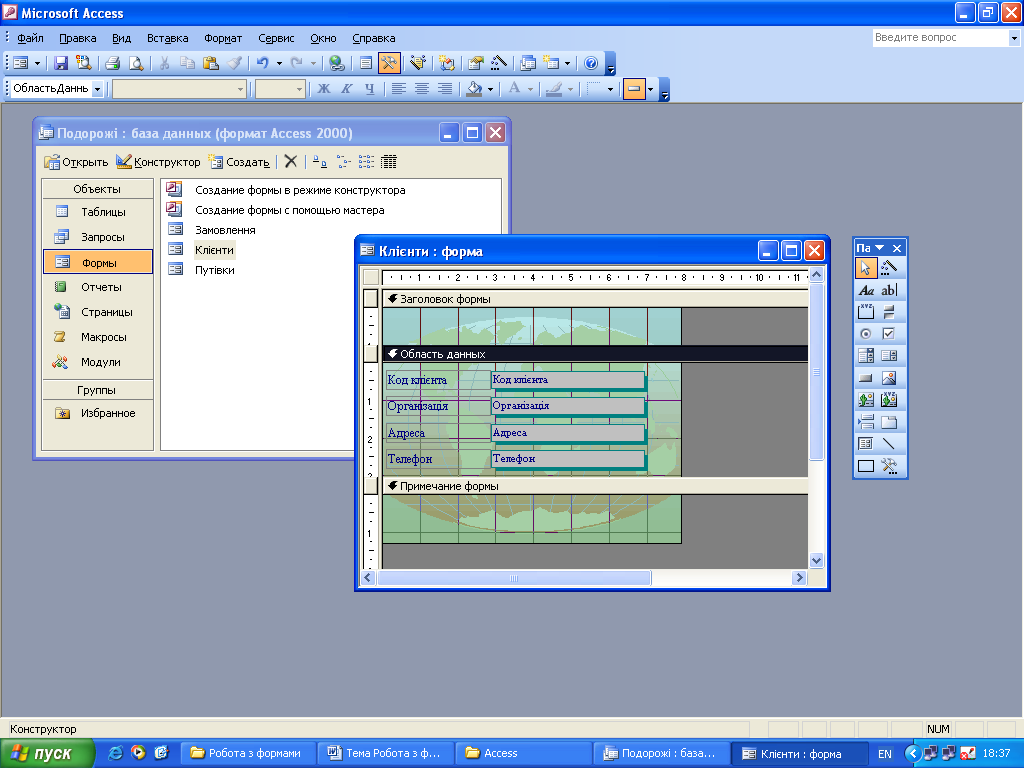This screenshot has width=1024, height=768.
Task: Click the Save icon in the main toolbar
Action: coord(61,63)
